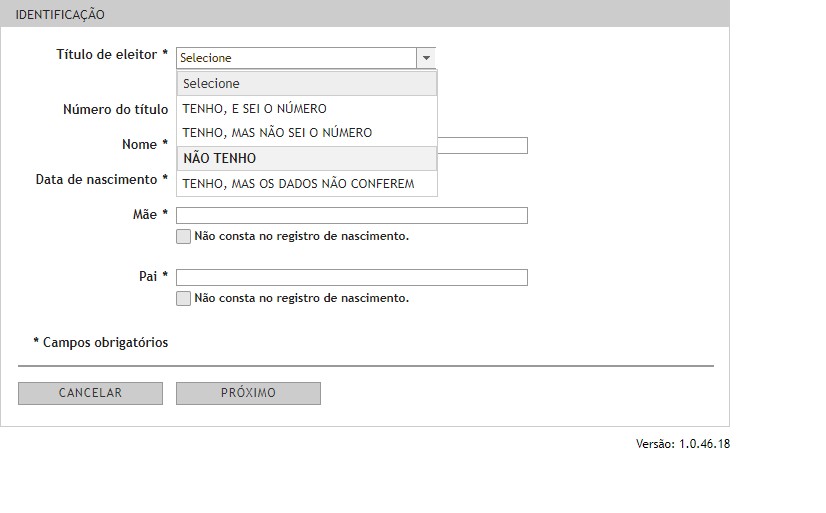Choose 'TENHO, MAS NÃO SEI O NÚMERO' option
826x513 pixels.
(307, 133)
